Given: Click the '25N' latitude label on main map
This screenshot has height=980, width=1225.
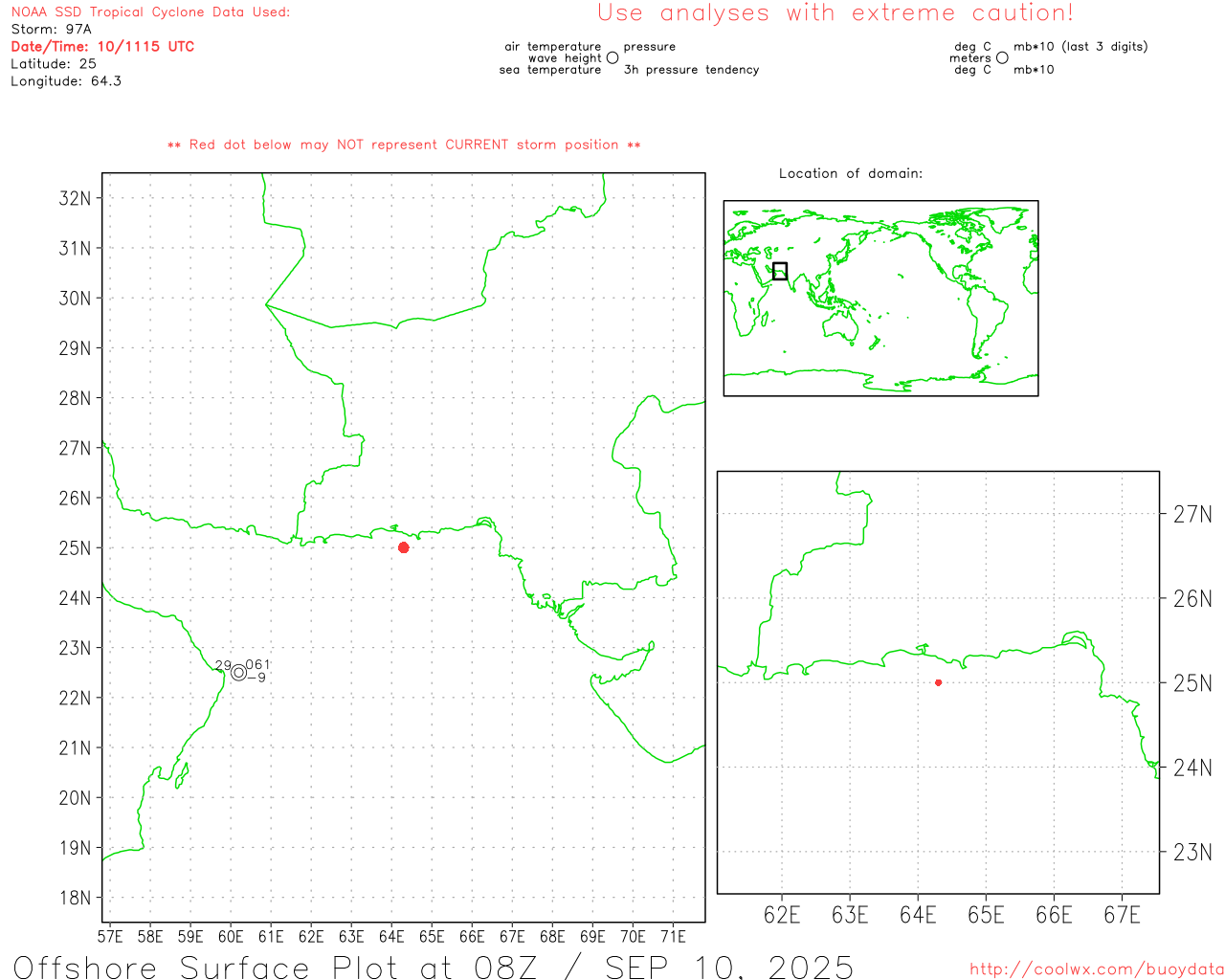Looking at the screenshot, I should 75,547.
